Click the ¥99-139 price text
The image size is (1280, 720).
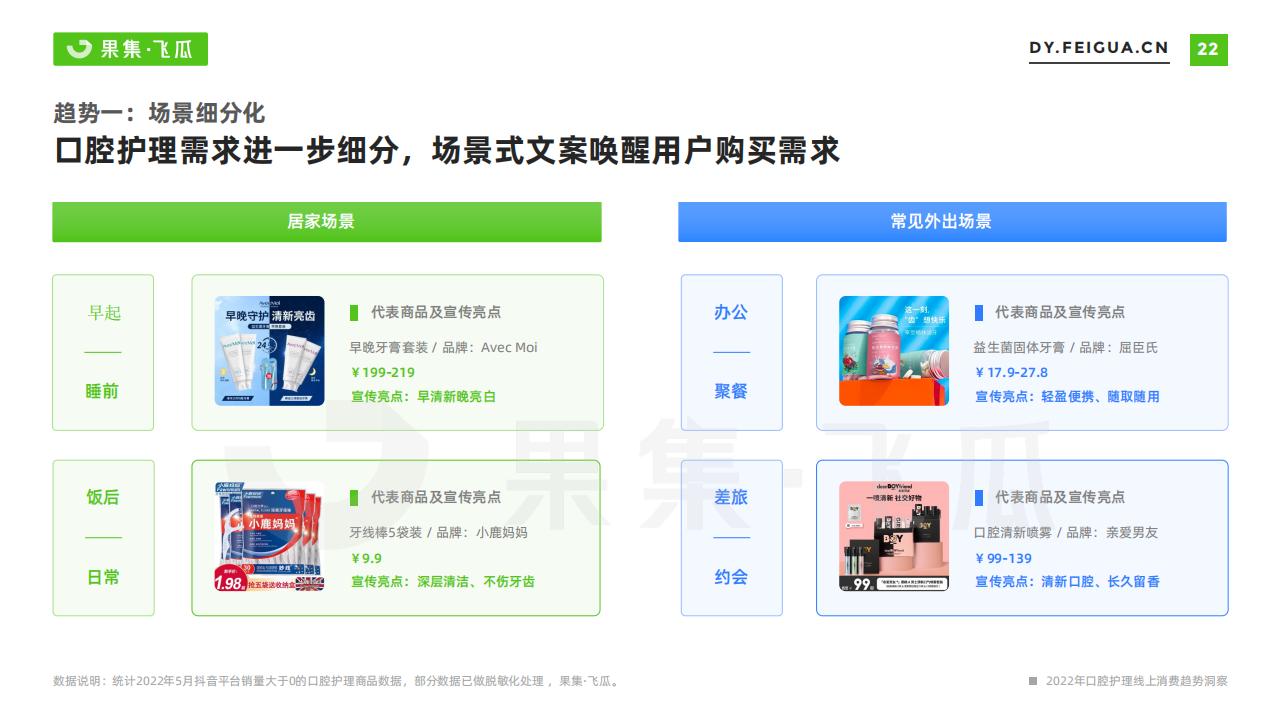1003,559
